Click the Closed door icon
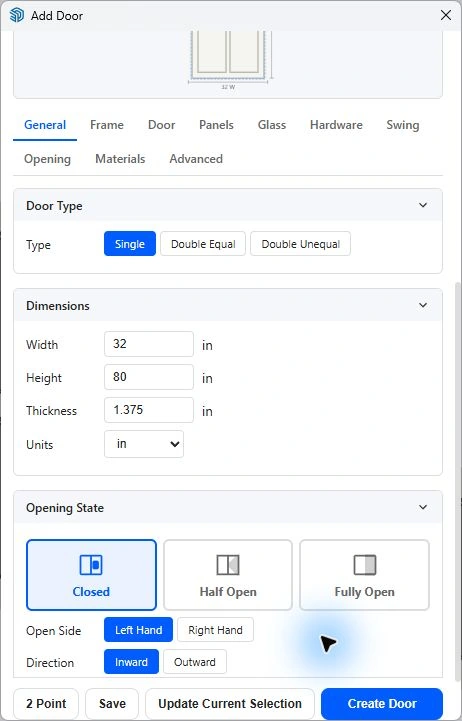 91,565
